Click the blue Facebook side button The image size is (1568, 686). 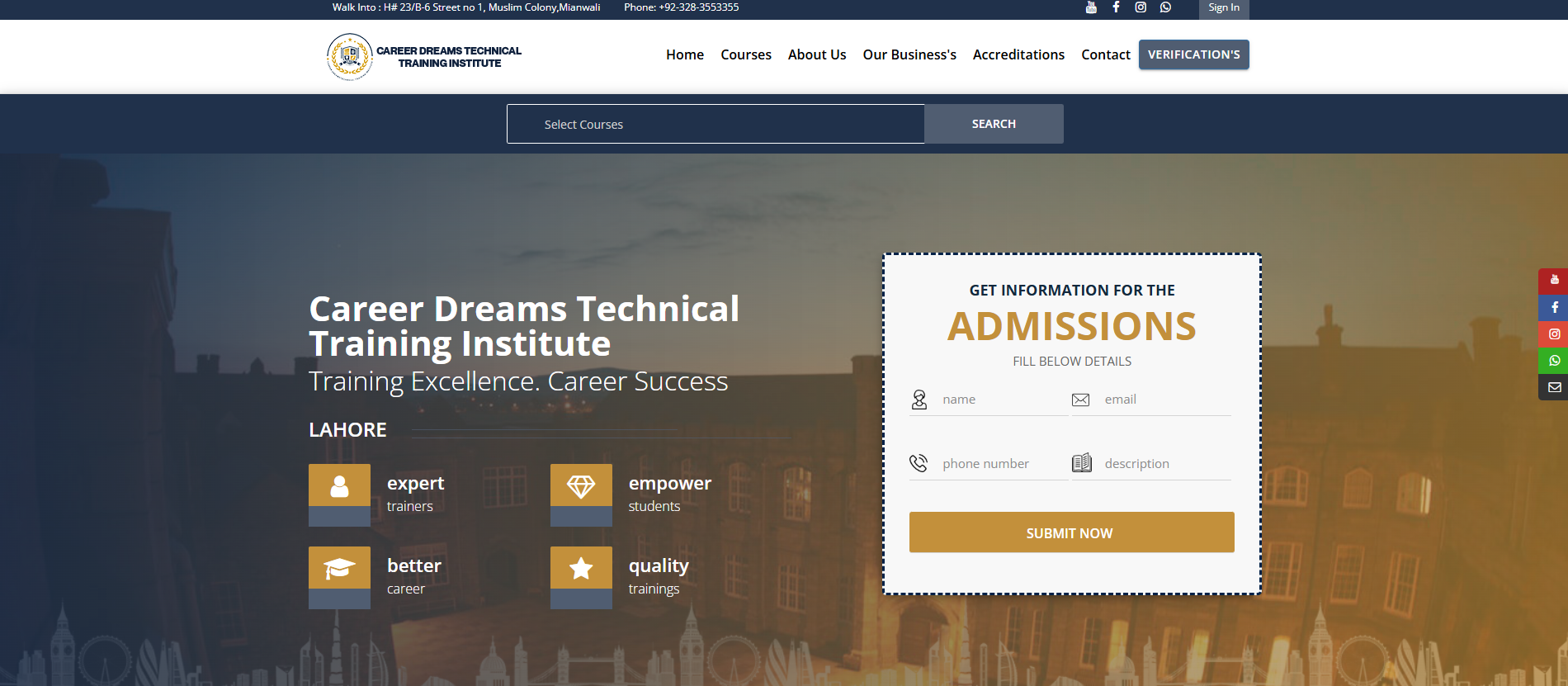(x=1554, y=307)
